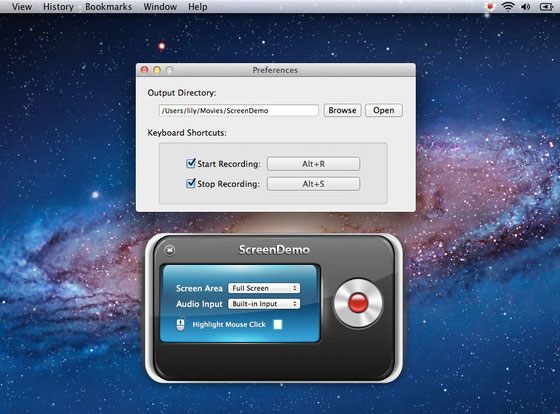Click the 'Screen Area' label text
Viewport: 560px width, 414px height.
click(199, 288)
